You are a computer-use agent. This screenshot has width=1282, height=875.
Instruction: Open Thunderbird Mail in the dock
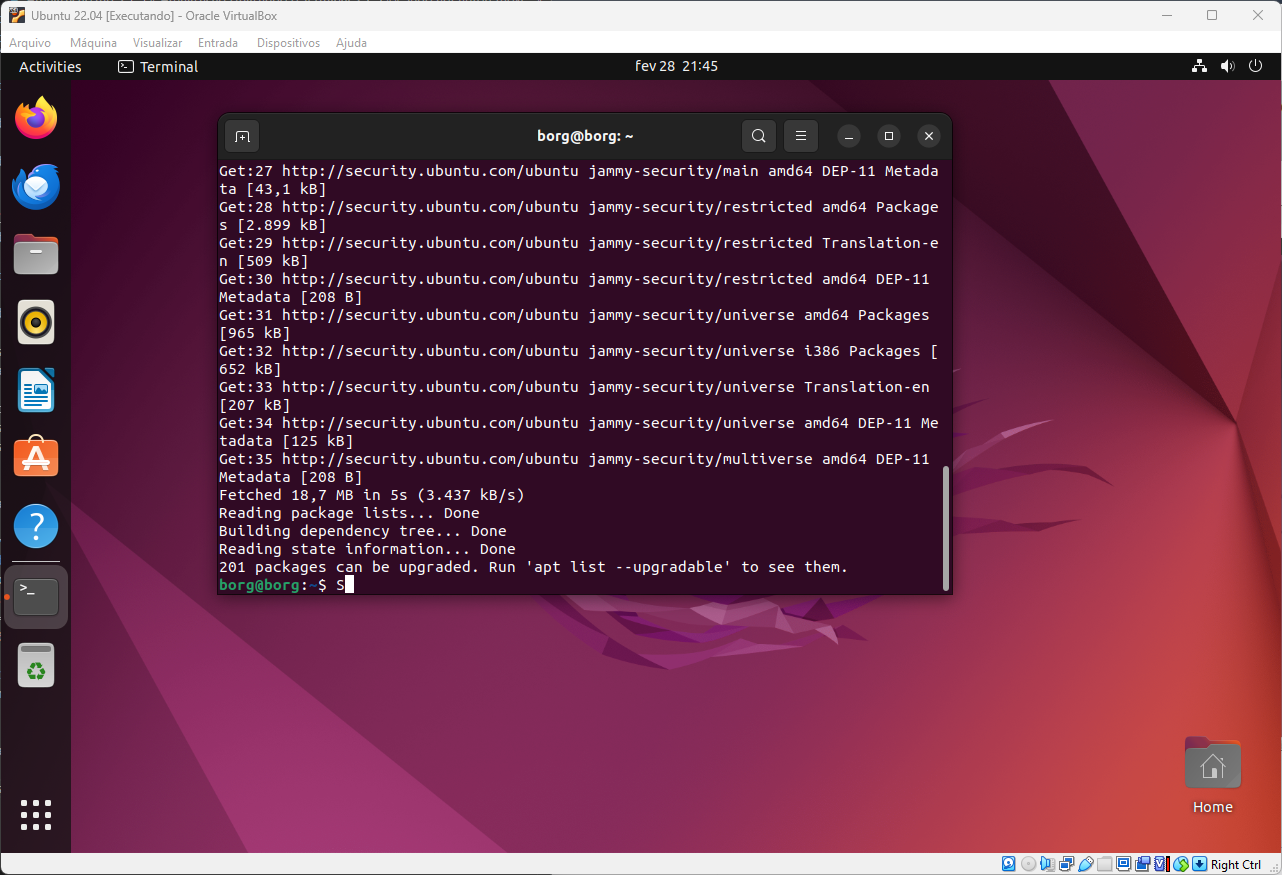point(36,187)
